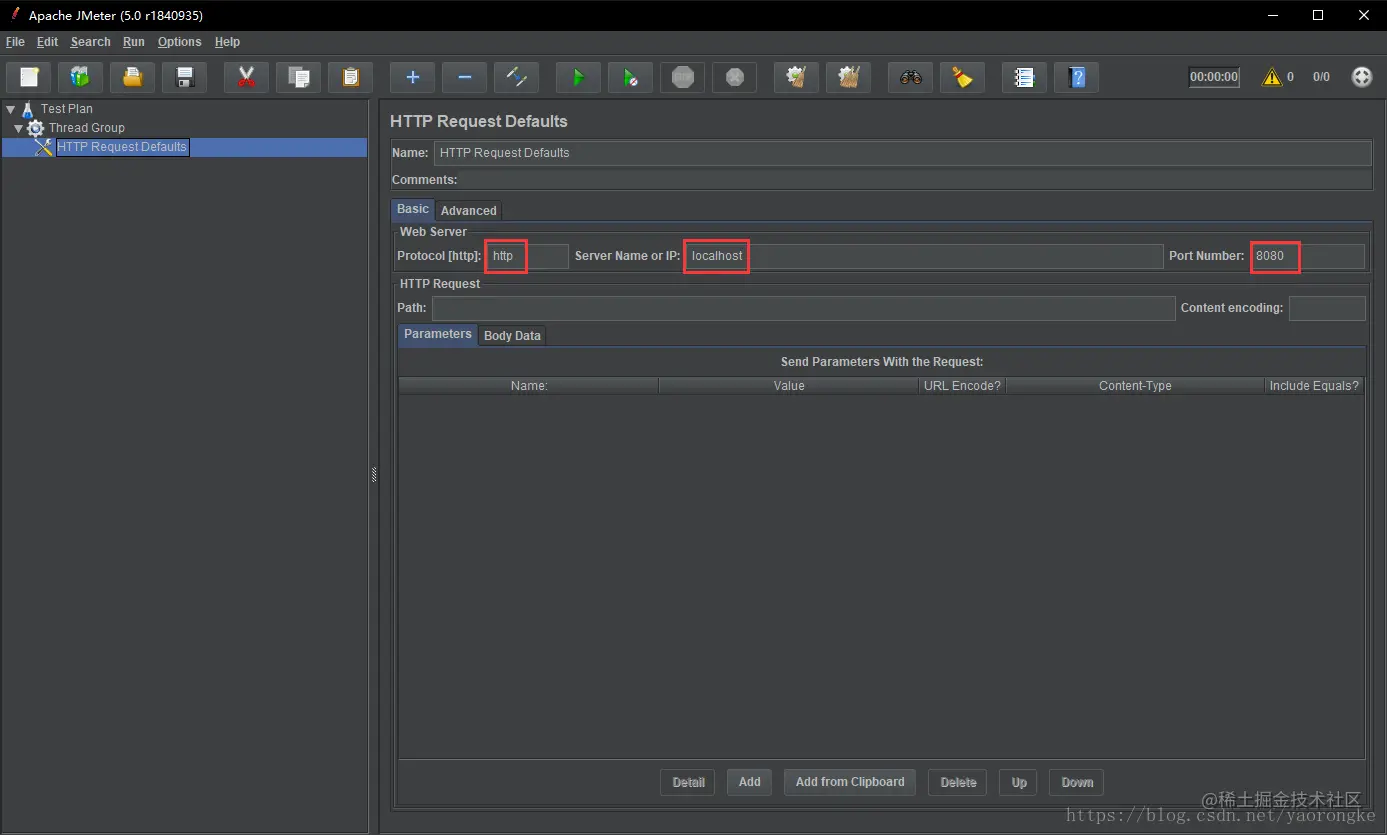This screenshot has height=835, width=1387.
Task: Click the Thread Group gear icon
Action: (36, 128)
